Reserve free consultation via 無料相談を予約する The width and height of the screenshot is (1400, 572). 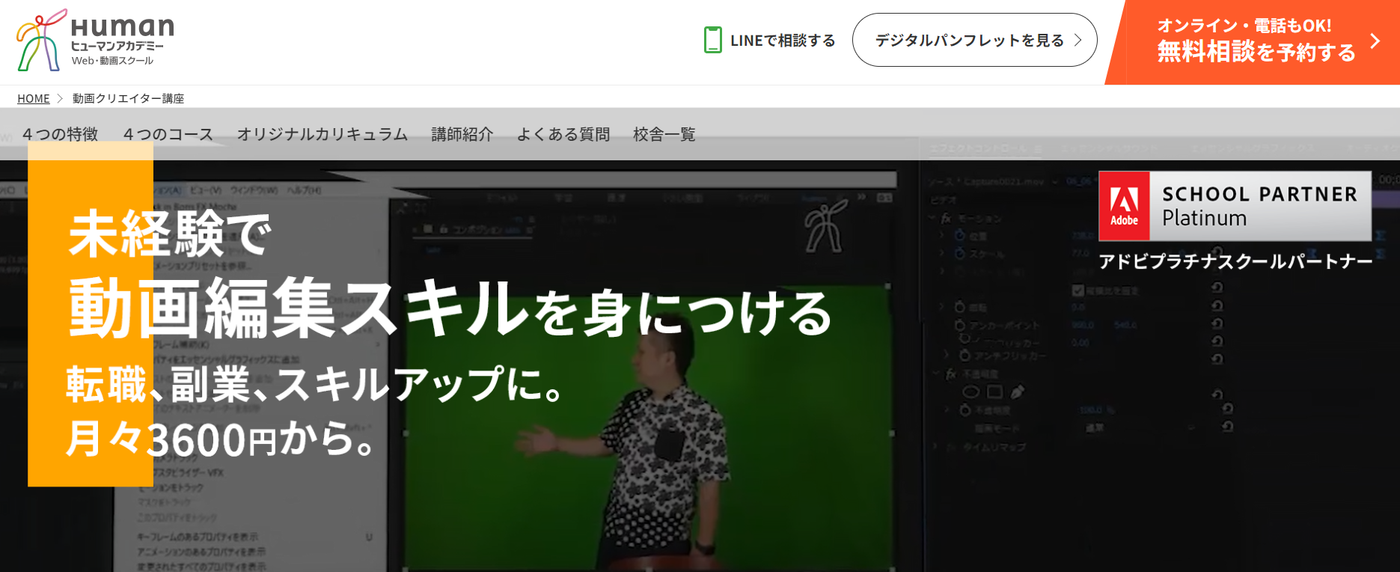pyautogui.click(x=1256, y=51)
